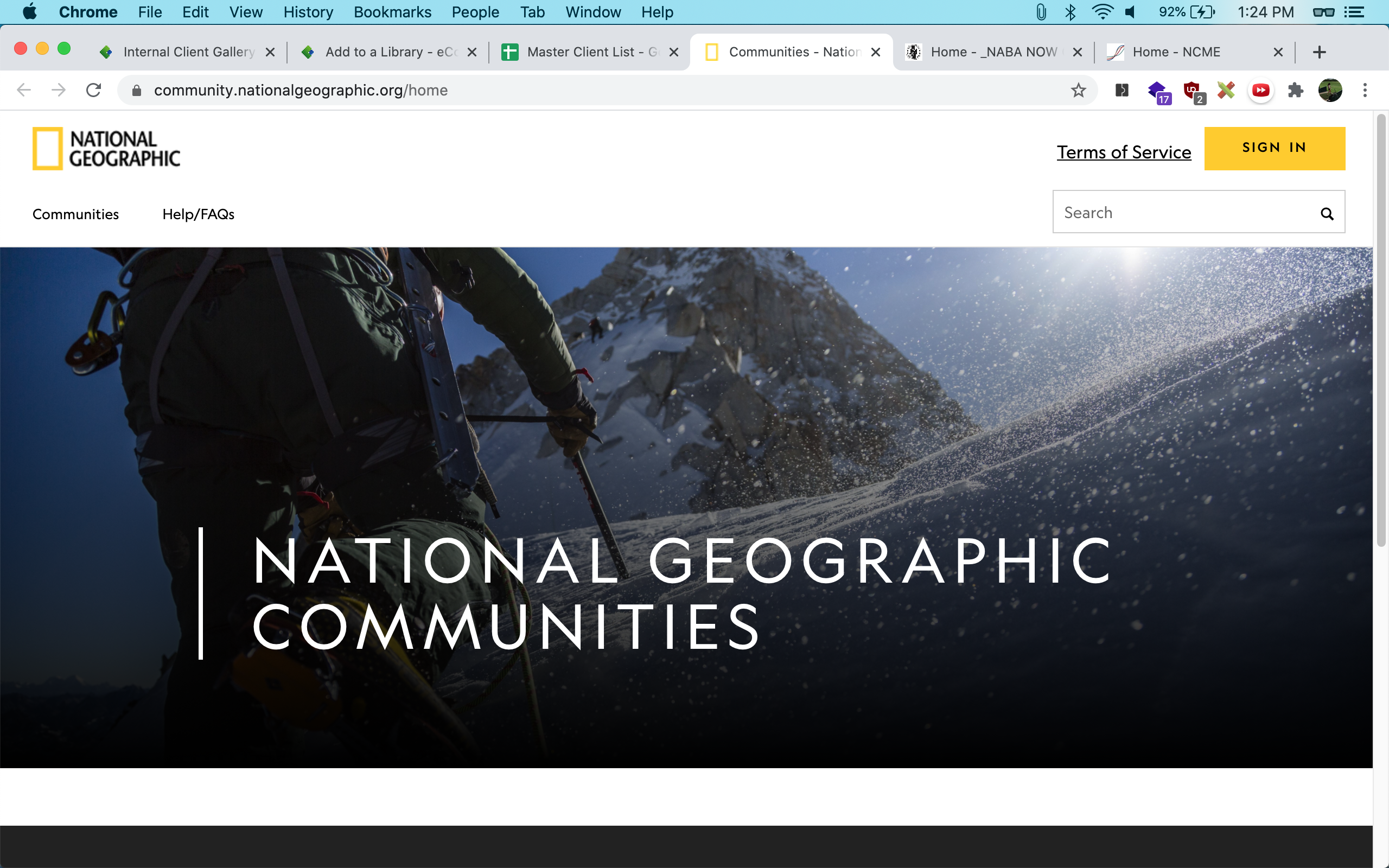Open the macOS Wi-Fi status menu
This screenshot has height=868, width=1389.
pos(1102,12)
